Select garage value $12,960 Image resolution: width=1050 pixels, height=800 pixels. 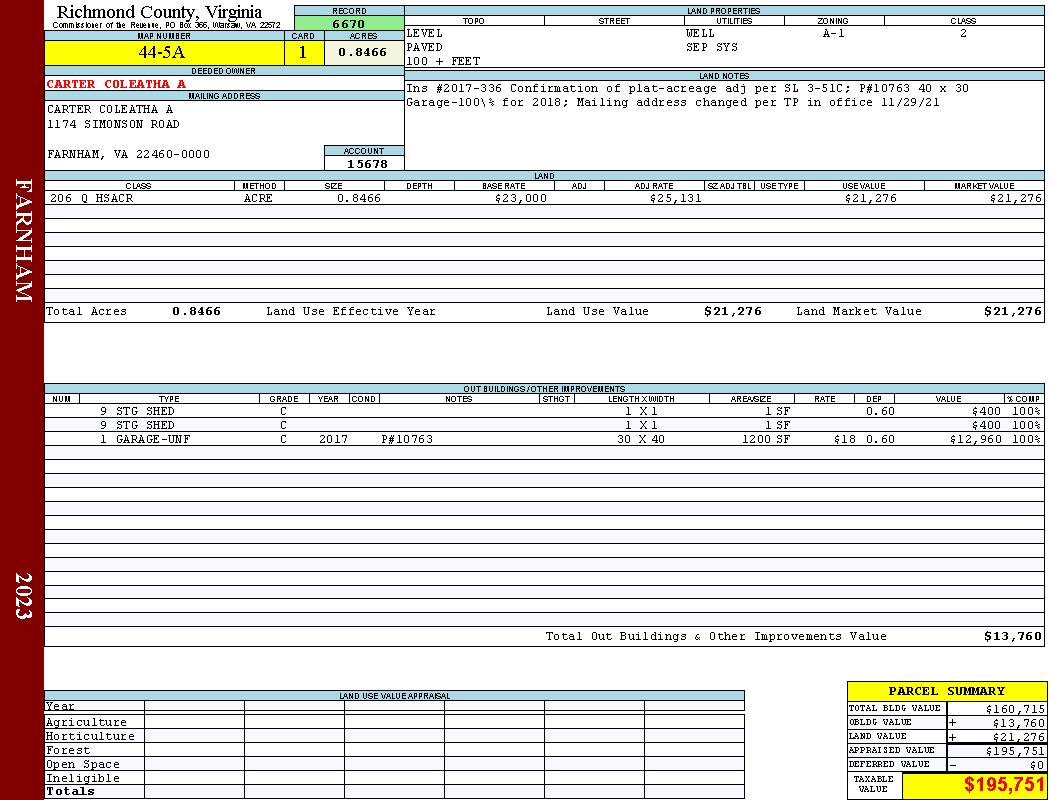click(976, 440)
